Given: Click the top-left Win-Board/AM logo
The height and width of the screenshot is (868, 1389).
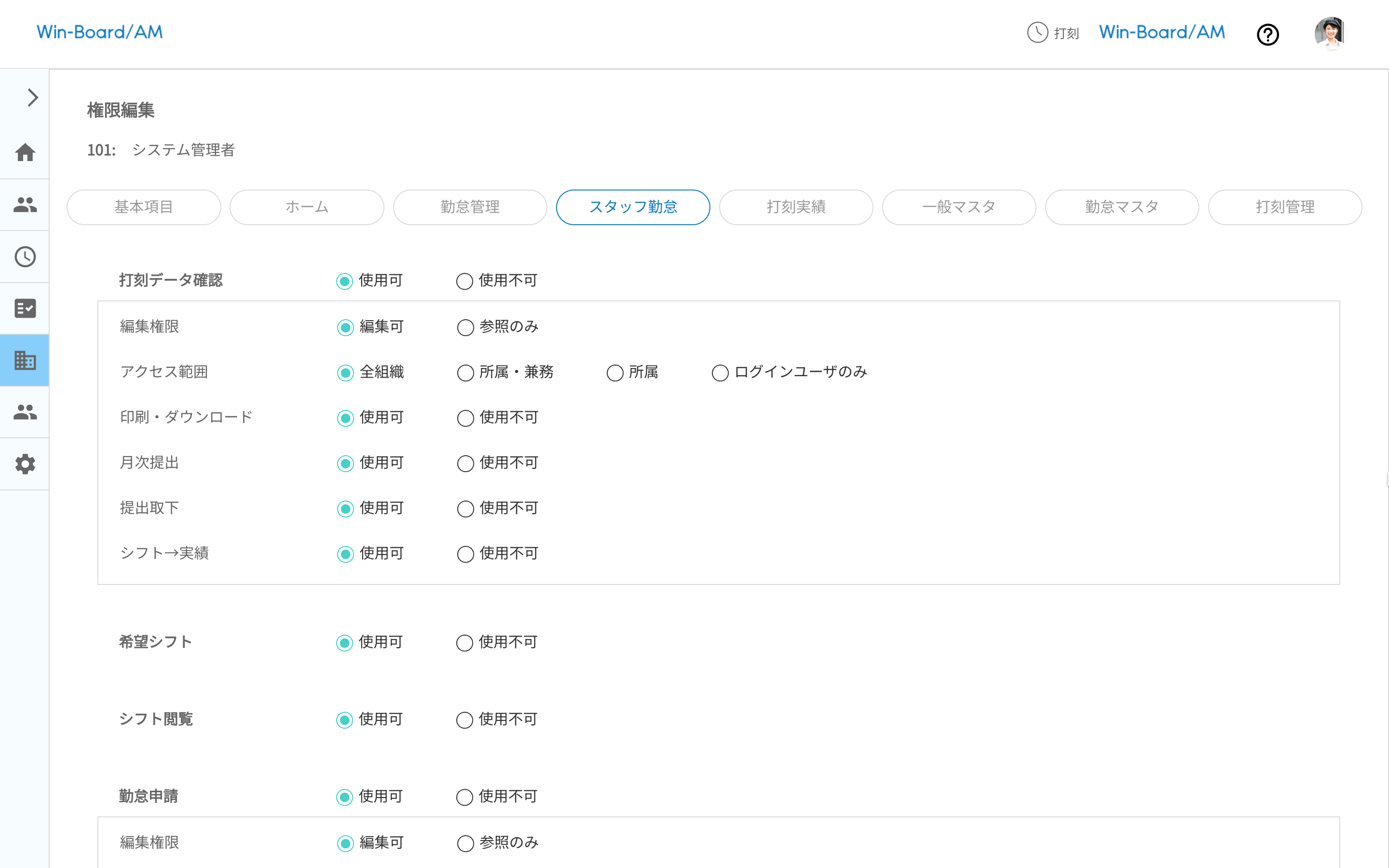Looking at the screenshot, I should coord(100,32).
